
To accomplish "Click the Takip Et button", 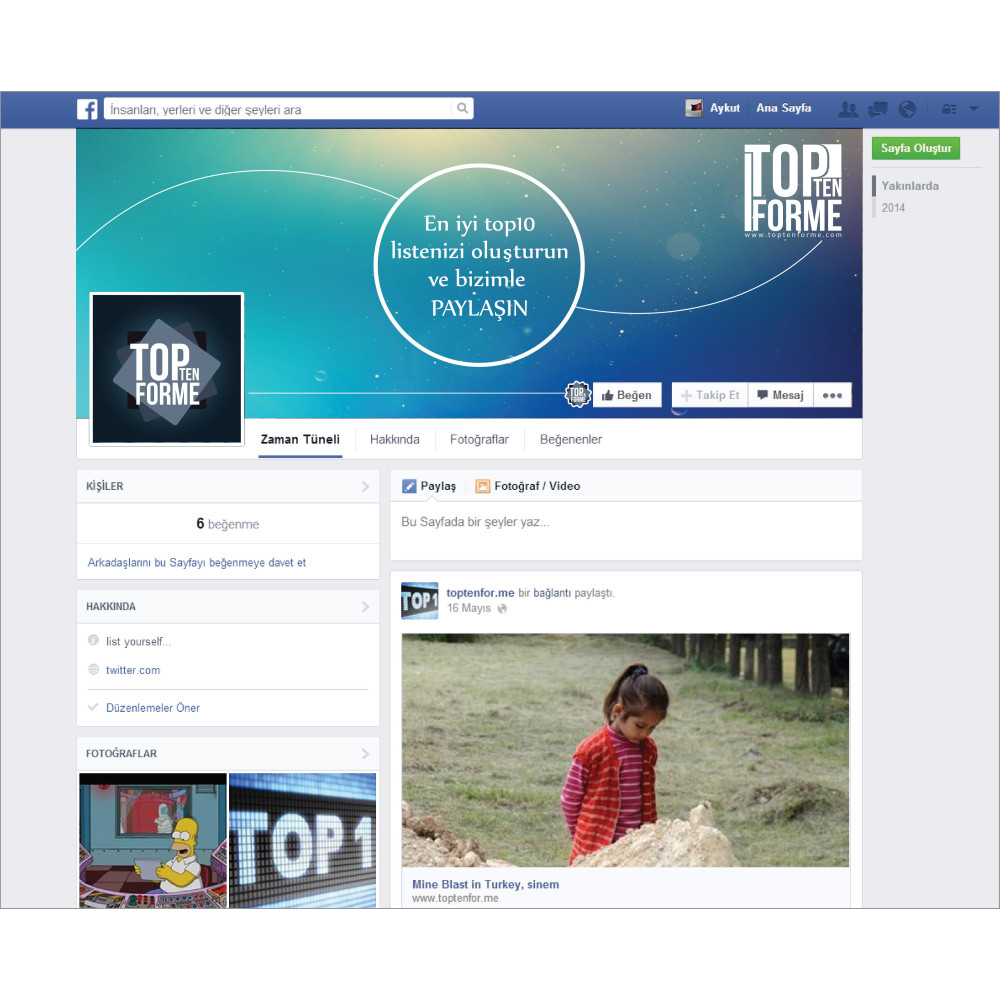I will coord(710,395).
